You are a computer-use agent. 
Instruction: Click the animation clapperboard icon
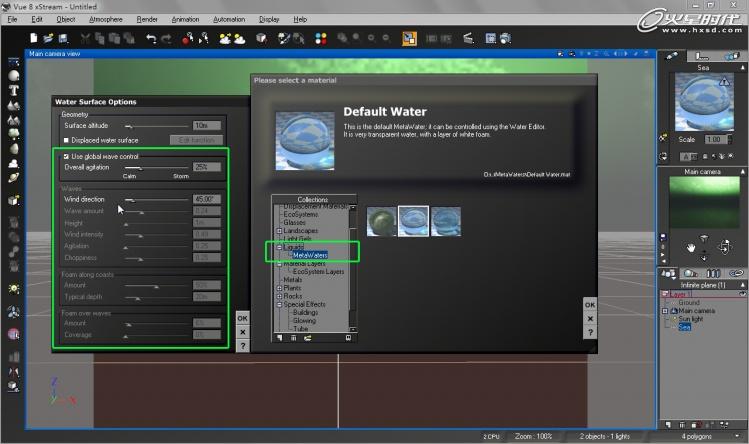[468, 38]
